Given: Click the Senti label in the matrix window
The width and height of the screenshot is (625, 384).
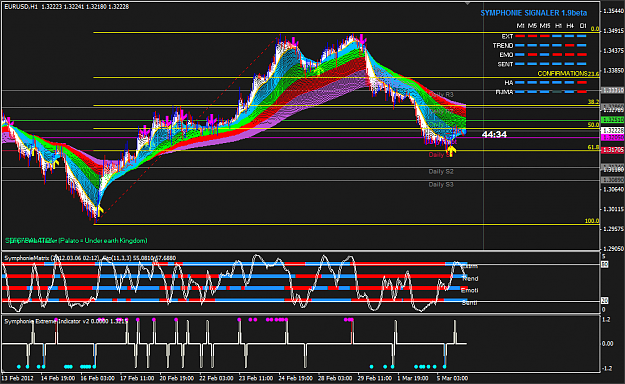Looking at the screenshot, I should [x=470, y=303].
